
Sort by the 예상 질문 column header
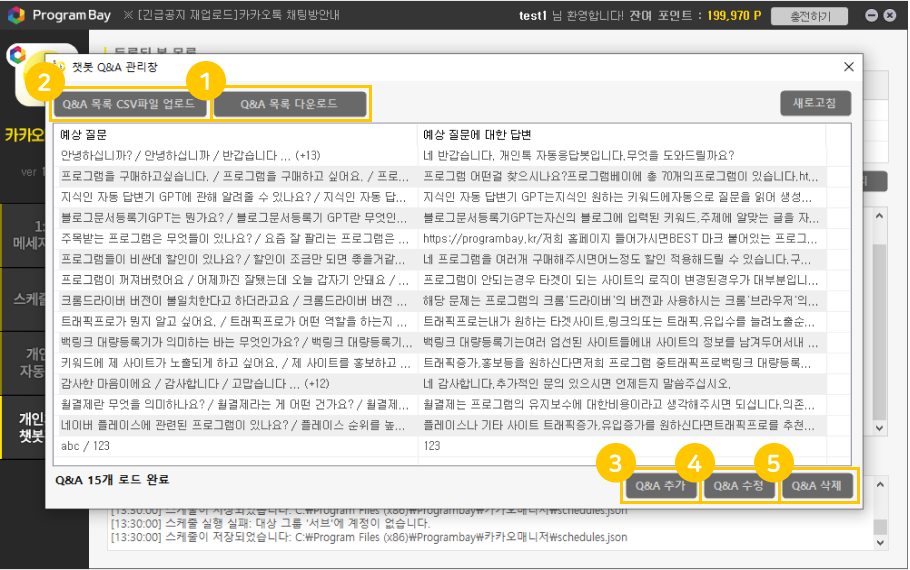(x=235, y=134)
